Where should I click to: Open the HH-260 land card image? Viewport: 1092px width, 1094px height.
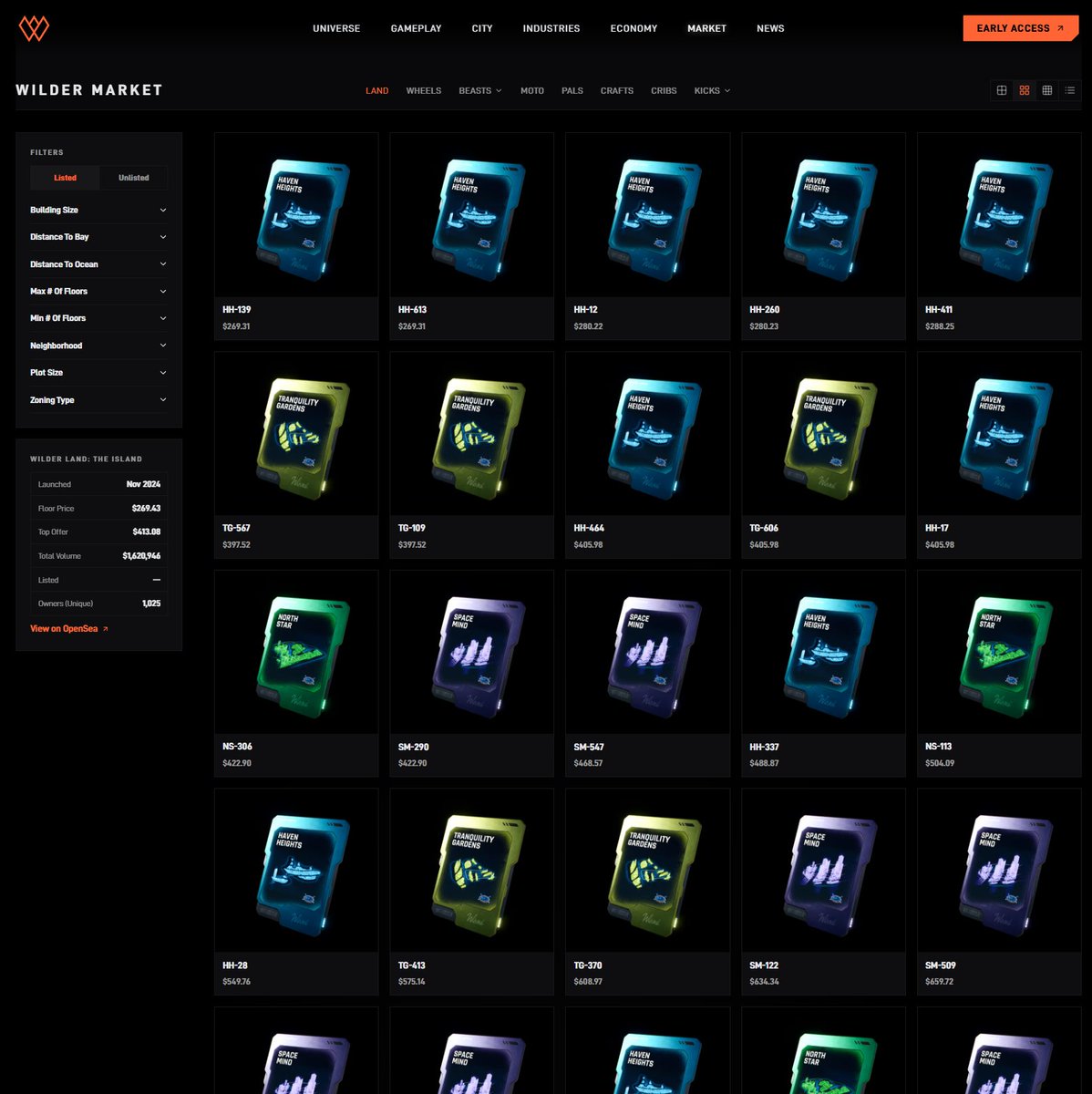(824, 215)
